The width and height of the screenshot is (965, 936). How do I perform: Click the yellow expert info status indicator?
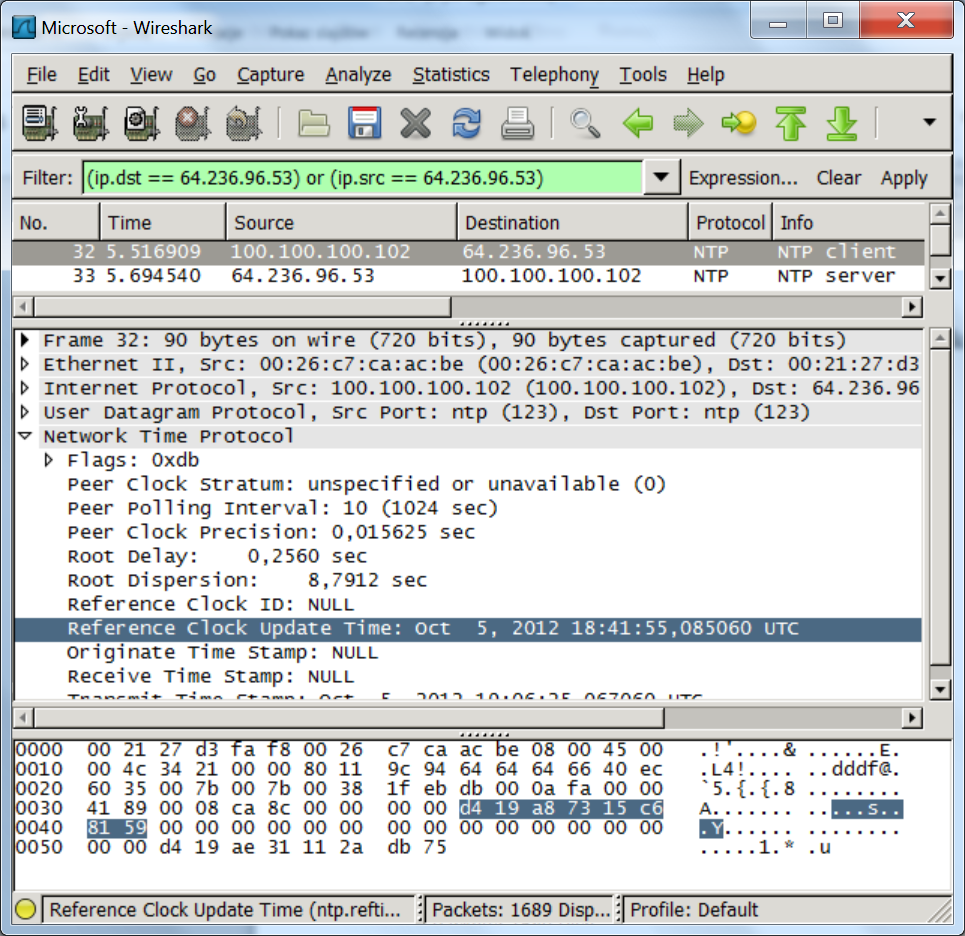click(x=25, y=909)
